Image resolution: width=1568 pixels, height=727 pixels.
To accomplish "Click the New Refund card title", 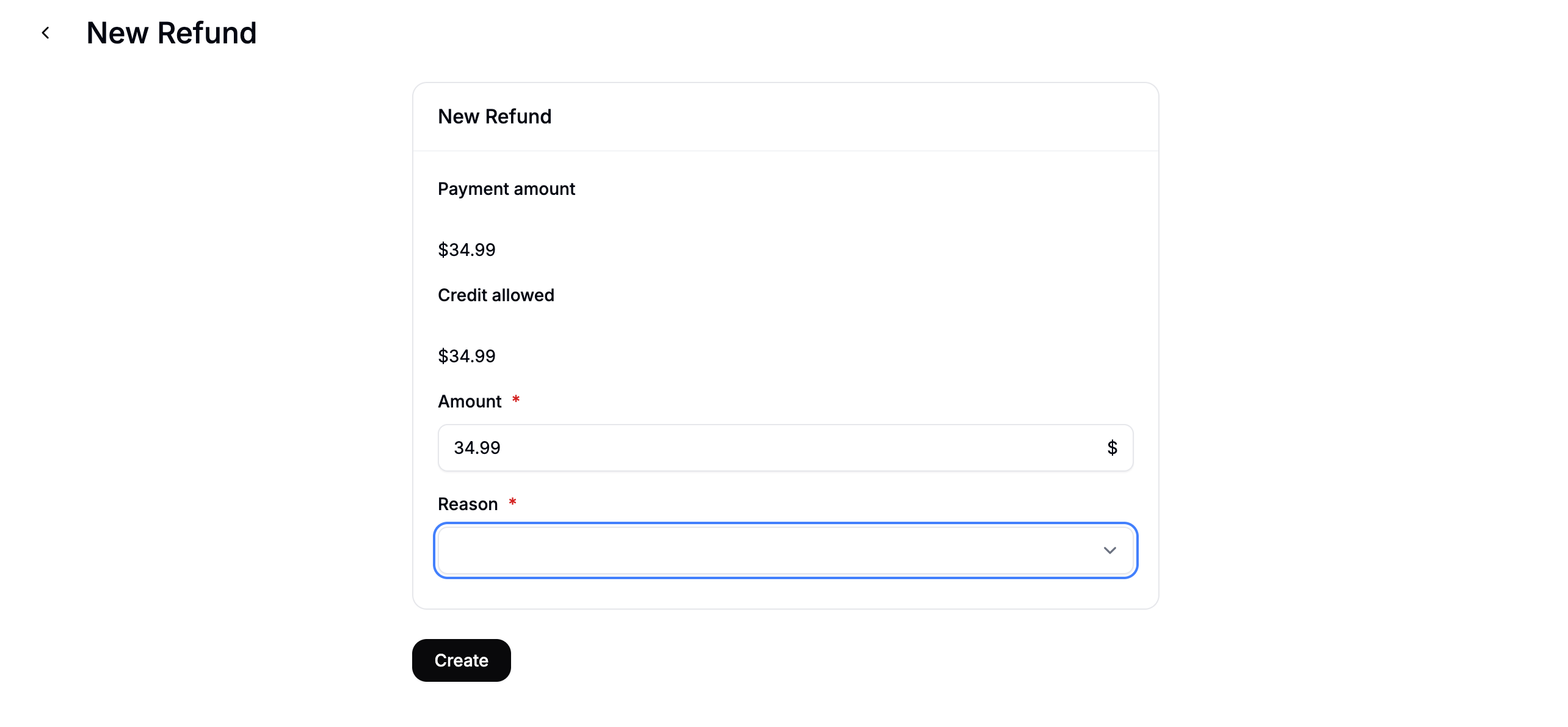I will pos(495,116).
